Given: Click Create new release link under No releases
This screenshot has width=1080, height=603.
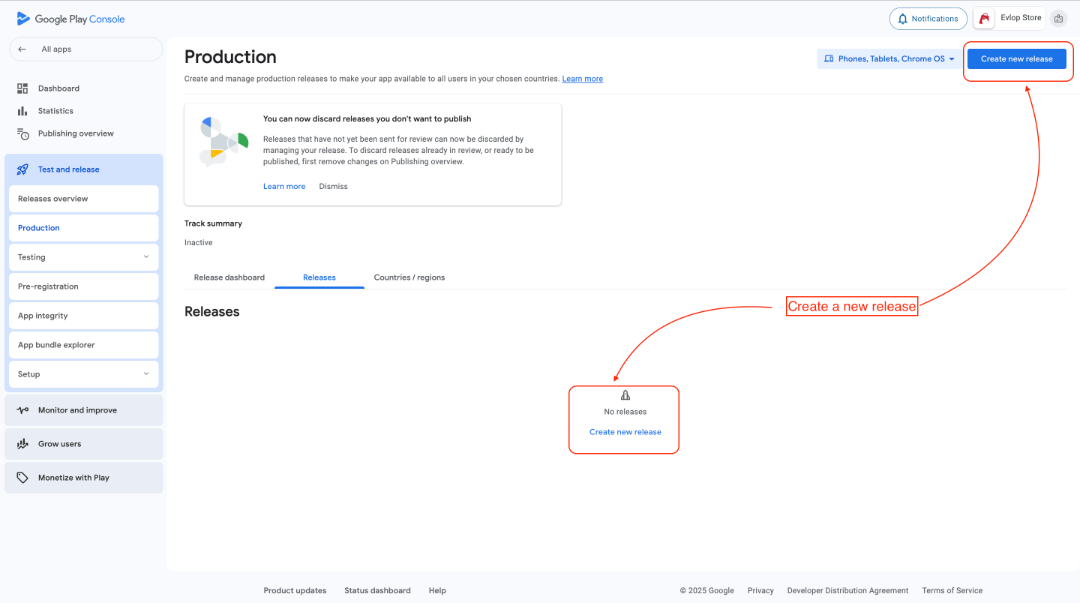Looking at the screenshot, I should 625,432.
